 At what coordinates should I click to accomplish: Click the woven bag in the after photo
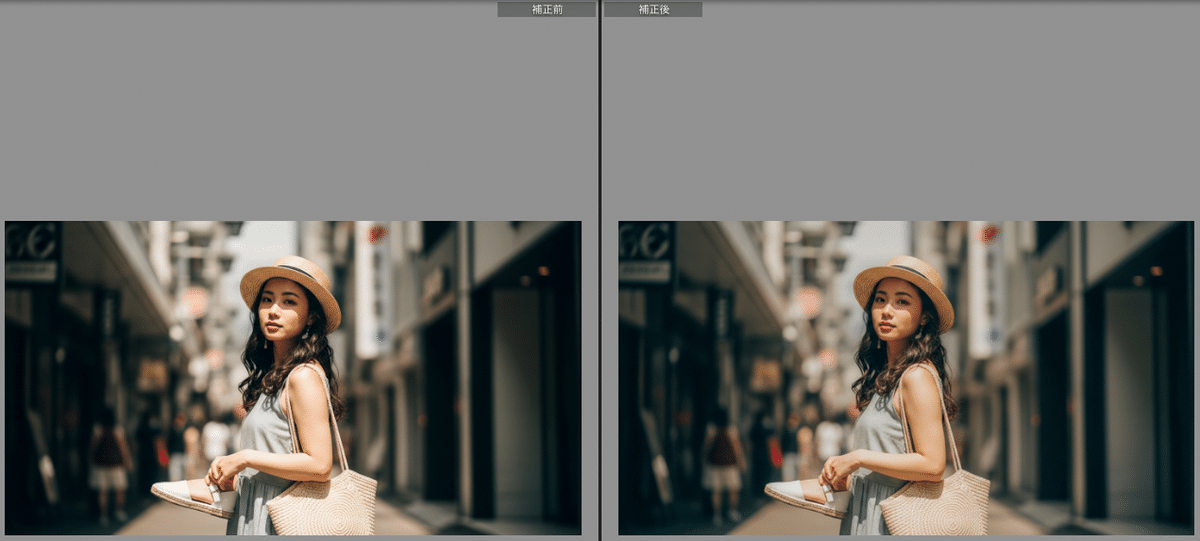pyautogui.click(x=935, y=503)
